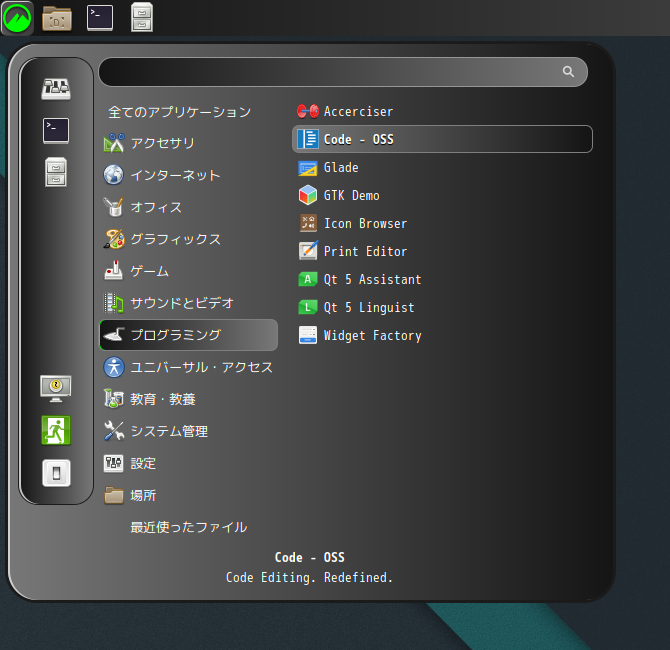The height and width of the screenshot is (650, 670).
Task: Click the Qt 5 Linguist green icon
Action: pos(308,307)
